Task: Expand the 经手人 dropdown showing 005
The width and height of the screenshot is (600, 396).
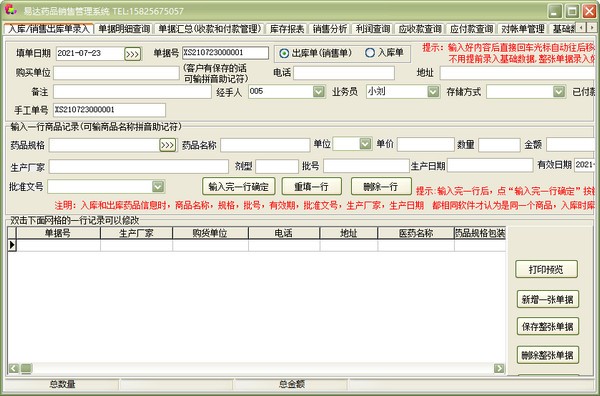Action: [x=319, y=92]
